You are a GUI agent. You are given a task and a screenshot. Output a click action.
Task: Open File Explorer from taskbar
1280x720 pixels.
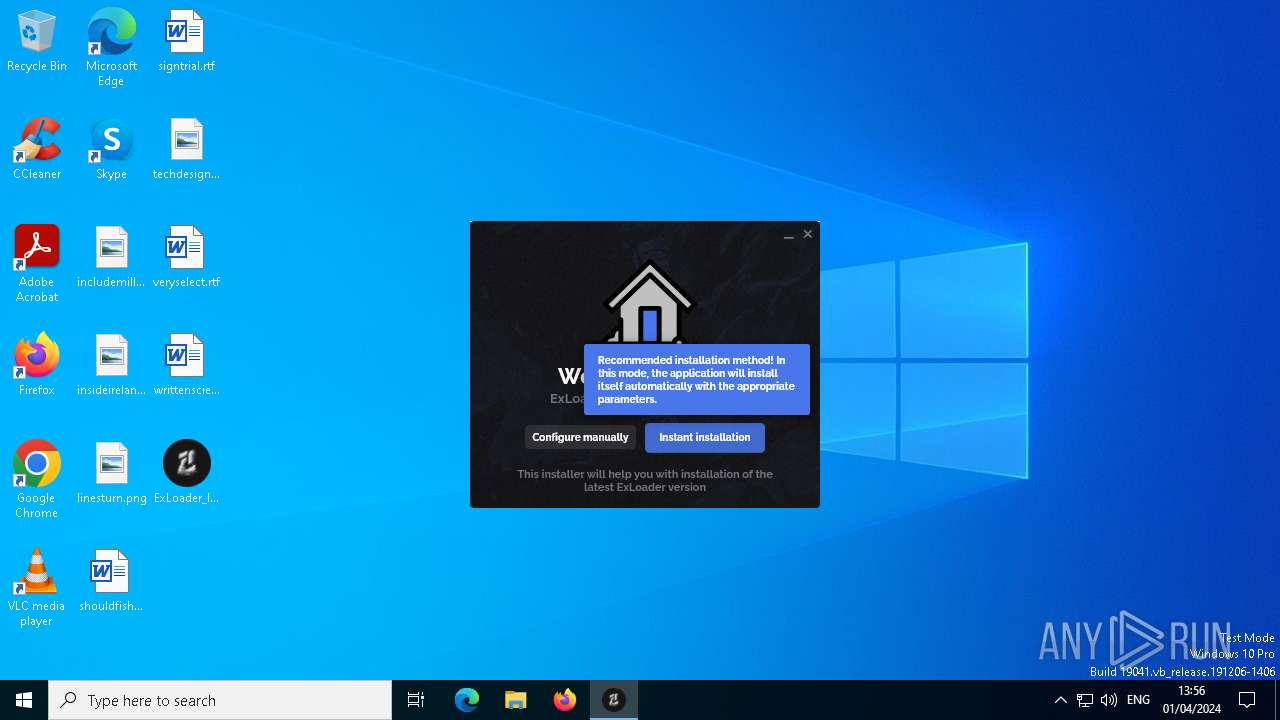point(516,700)
